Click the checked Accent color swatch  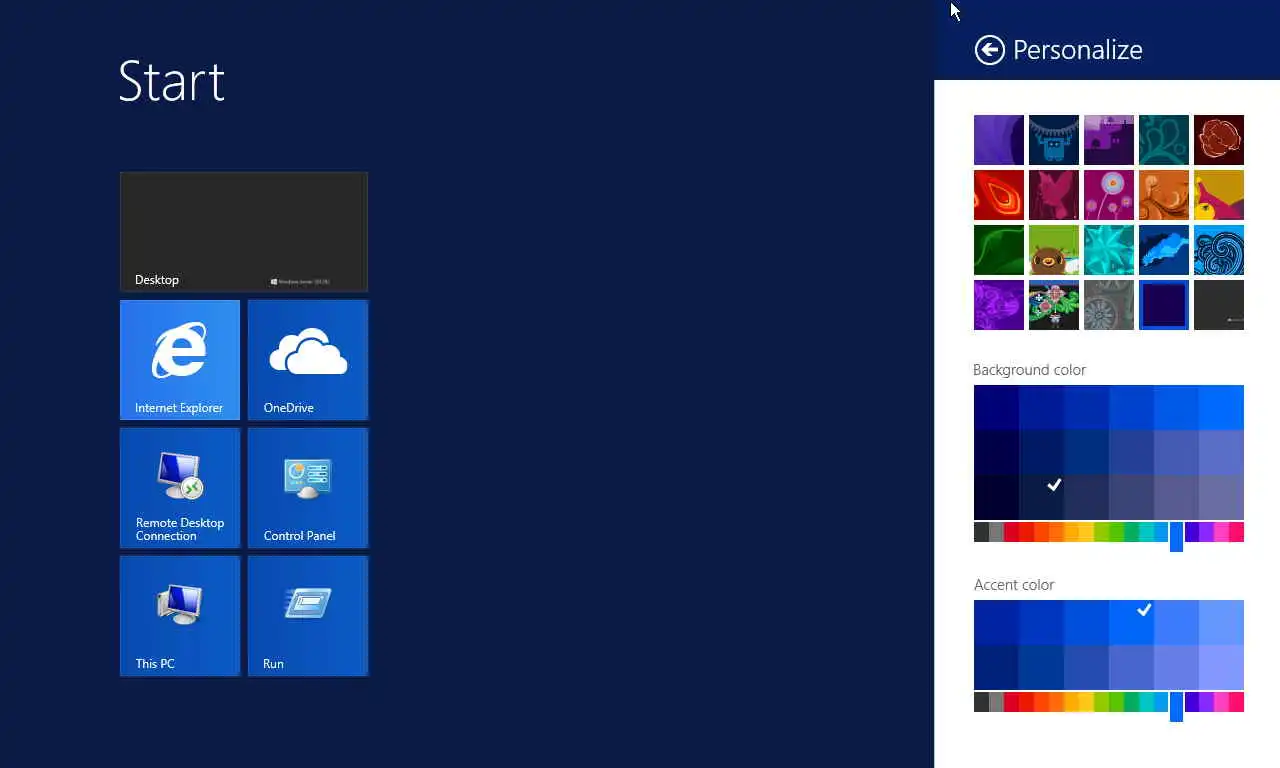click(x=1131, y=622)
